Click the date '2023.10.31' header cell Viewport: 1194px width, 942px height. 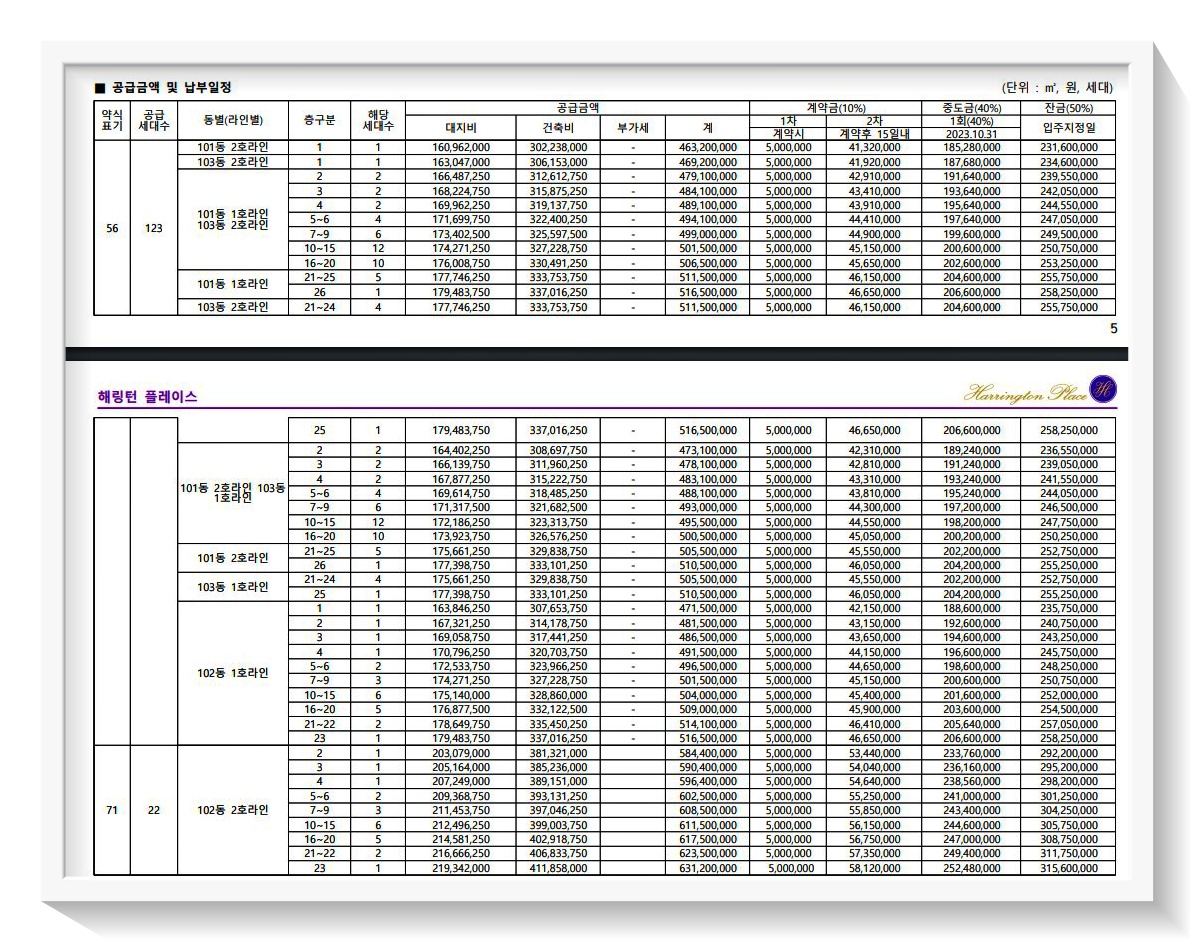[972, 134]
